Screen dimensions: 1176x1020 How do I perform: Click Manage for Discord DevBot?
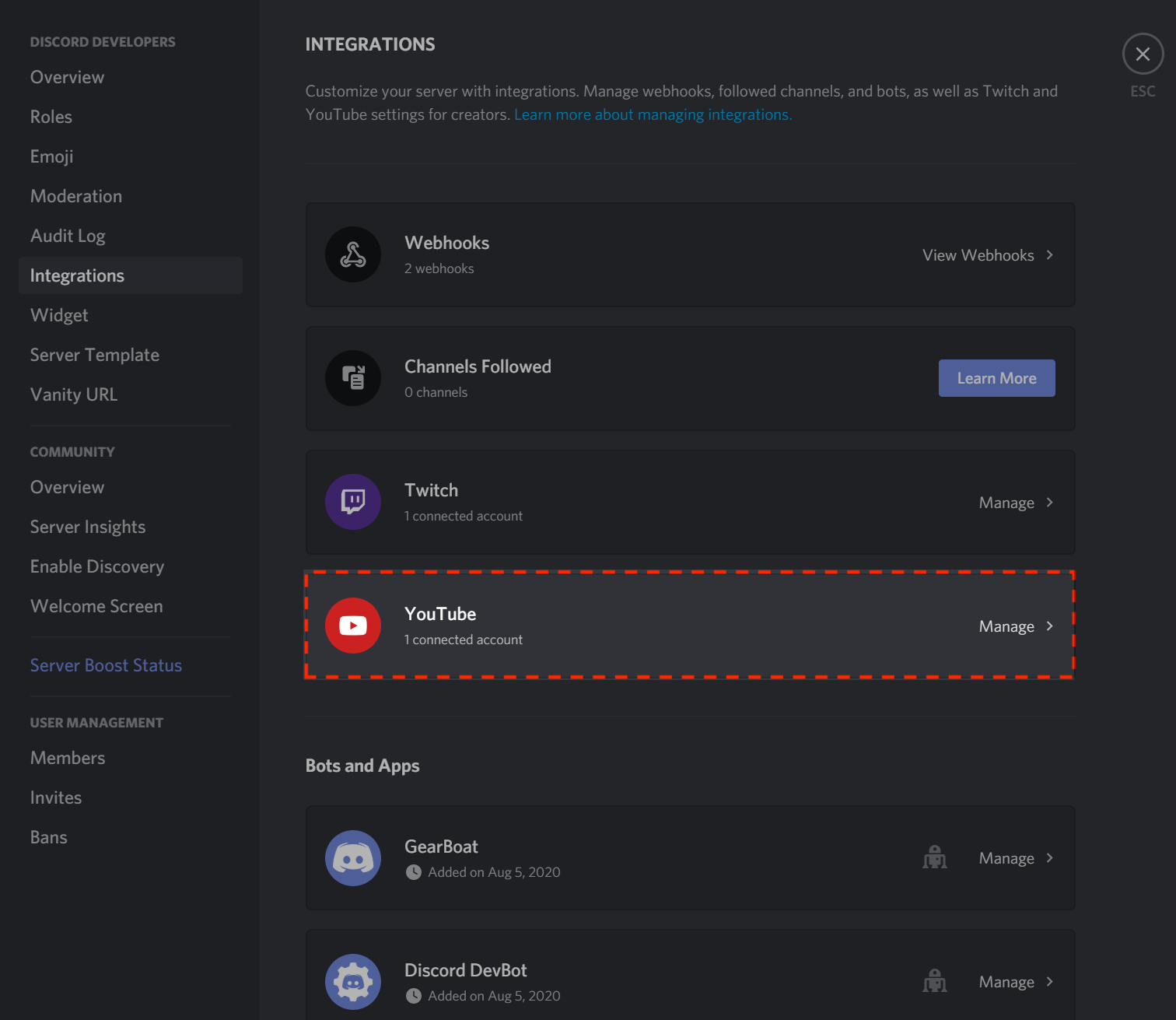[1006, 982]
